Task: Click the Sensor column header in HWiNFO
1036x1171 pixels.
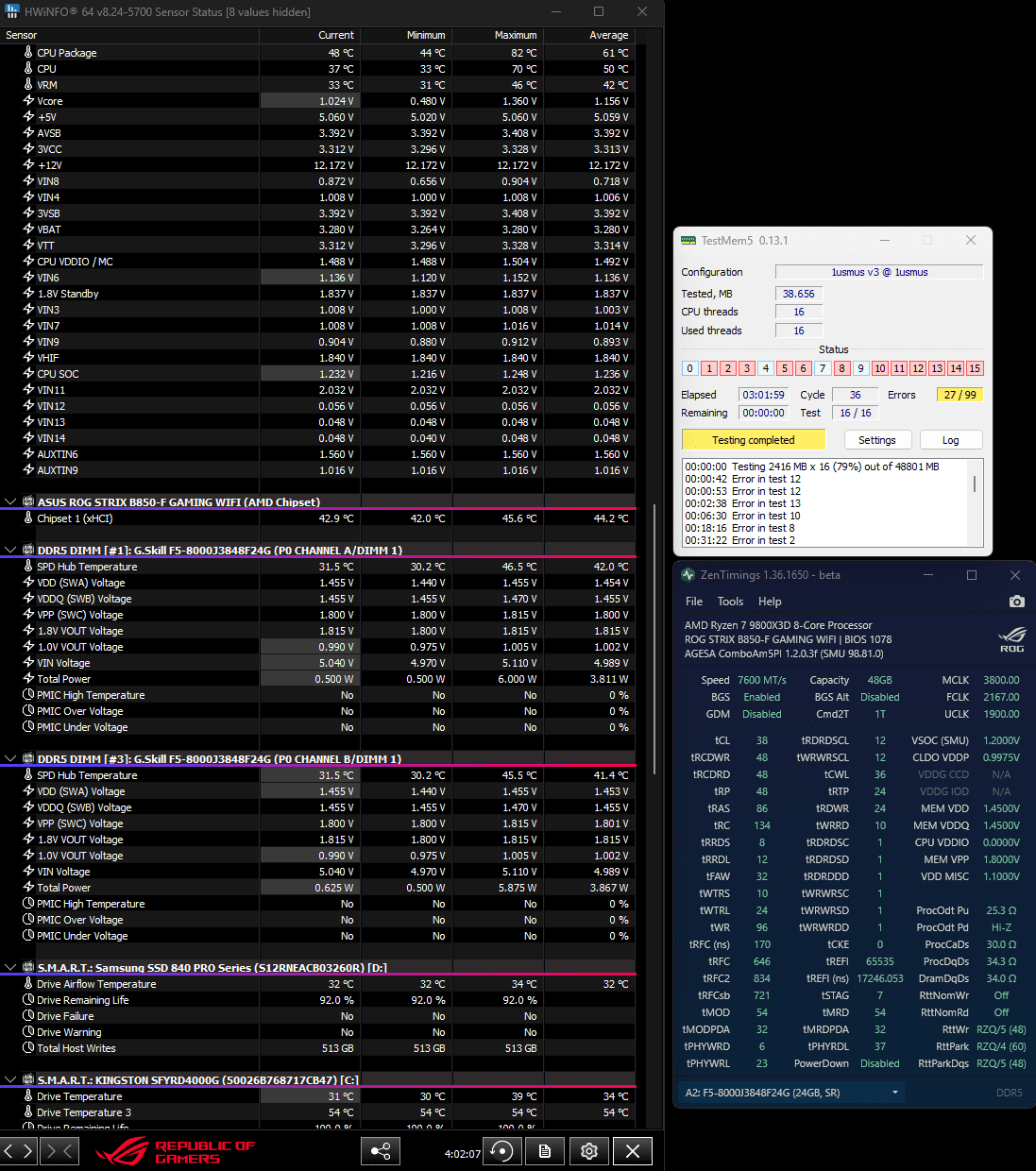Action: [x=129, y=35]
